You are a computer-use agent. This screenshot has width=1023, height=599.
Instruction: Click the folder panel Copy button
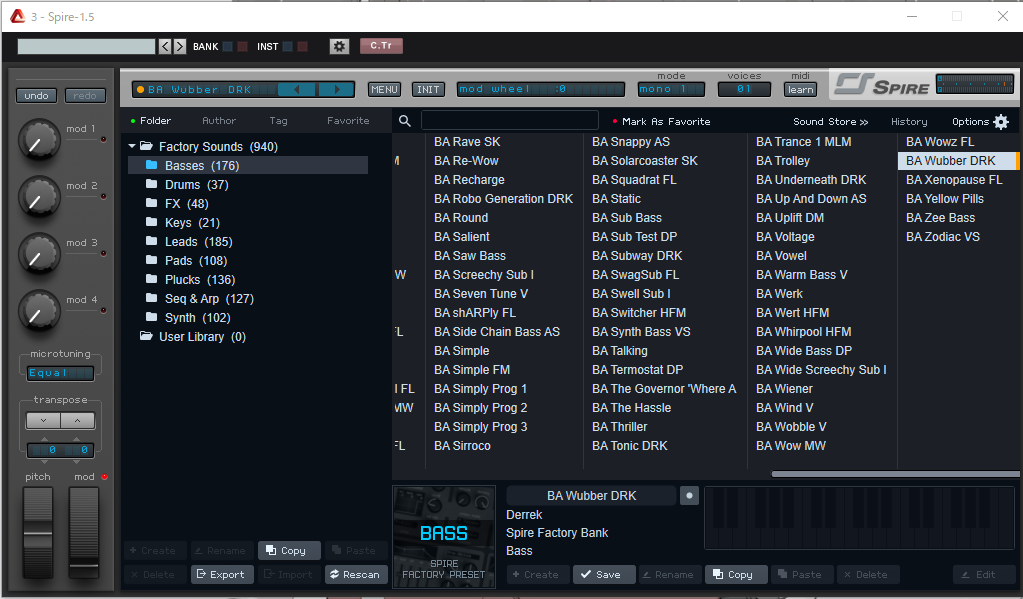tap(289, 551)
